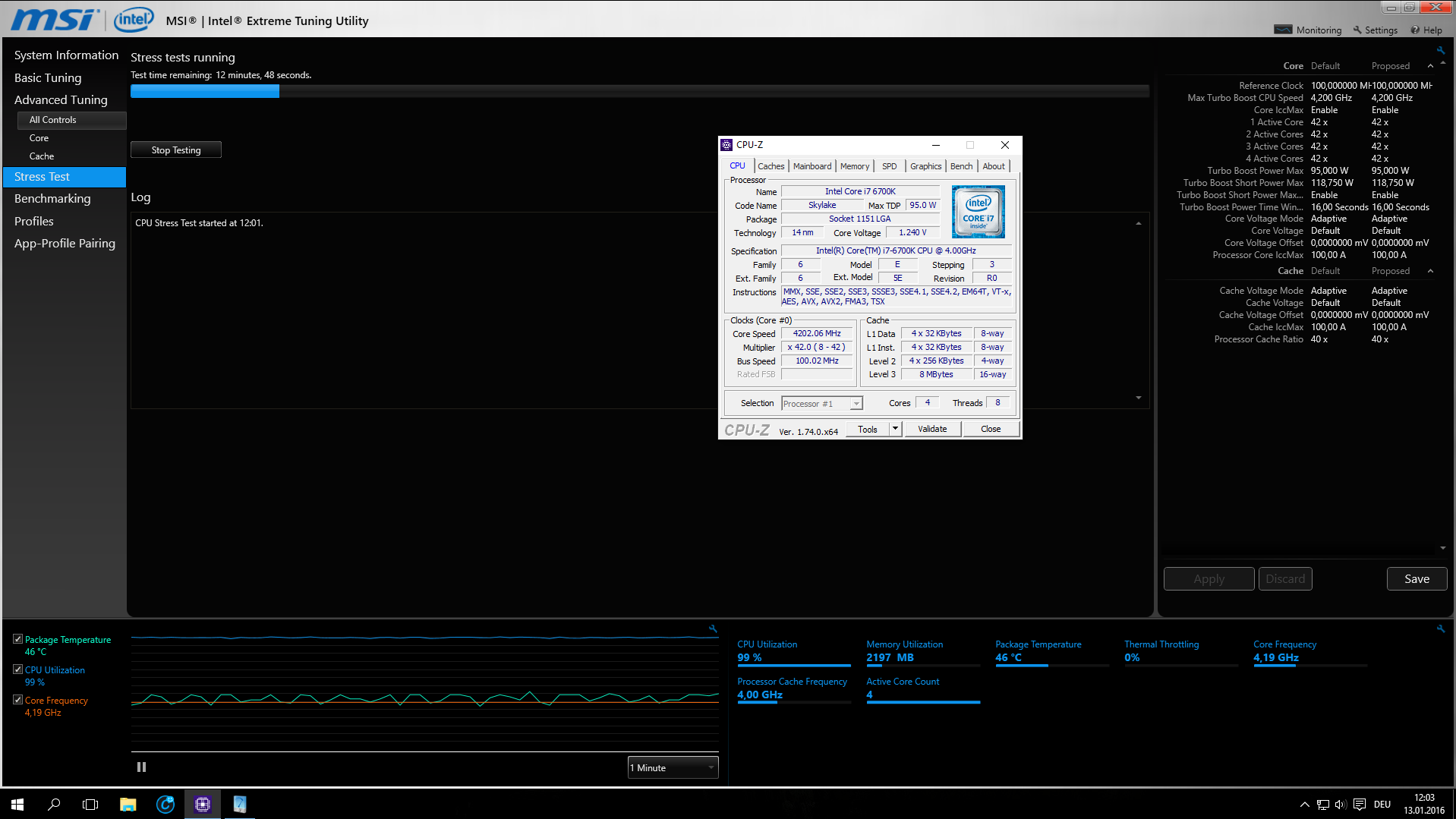Open Windows search from the taskbar

pyautogui.click(x=54, y=804)
